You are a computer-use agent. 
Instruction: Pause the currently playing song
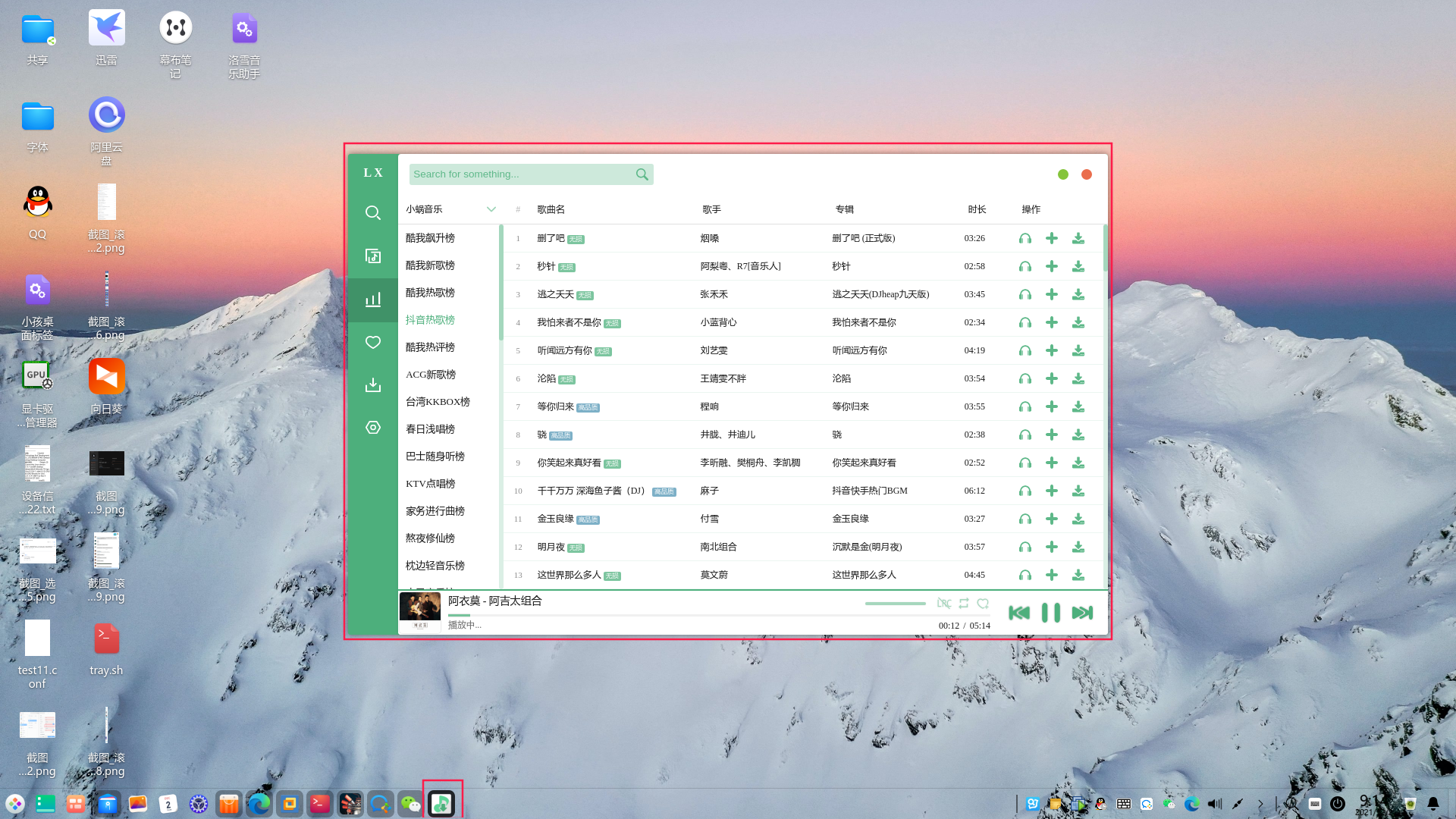click(1050, 613)
